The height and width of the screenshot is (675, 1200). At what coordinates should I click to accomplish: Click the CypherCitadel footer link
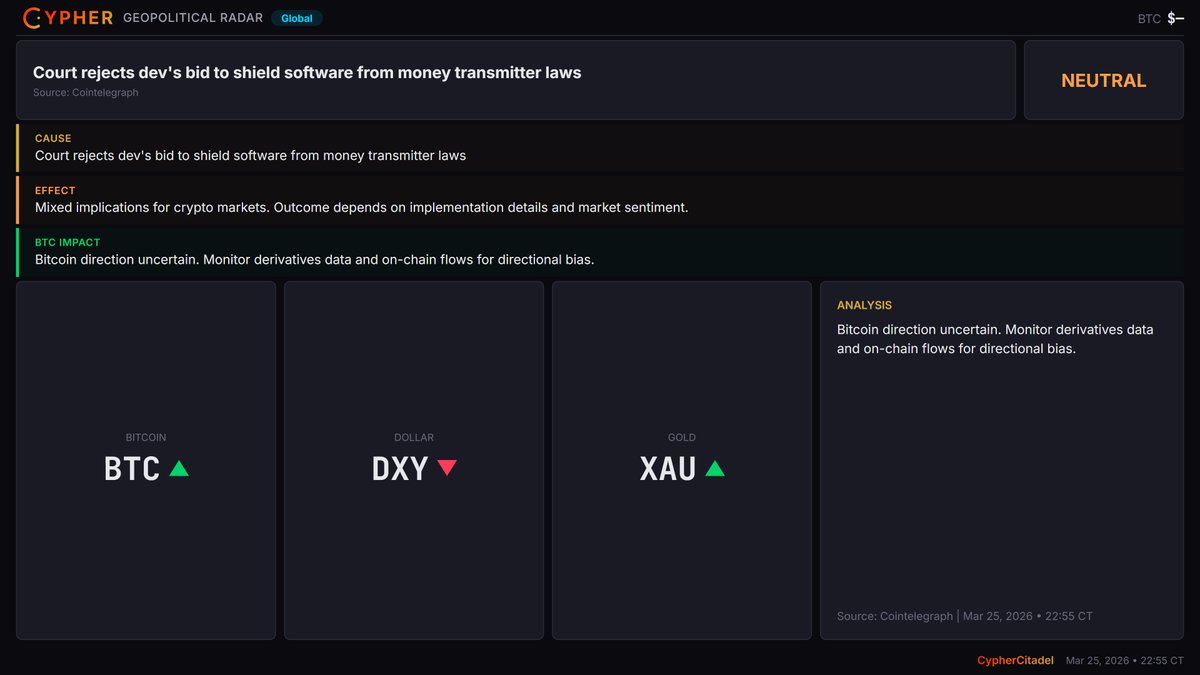coord(1015,661)
